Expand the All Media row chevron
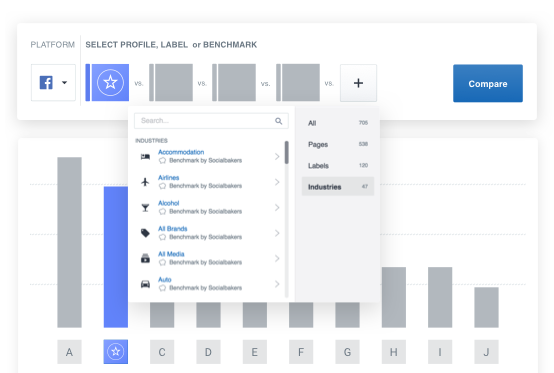 [x=277, y=259]
